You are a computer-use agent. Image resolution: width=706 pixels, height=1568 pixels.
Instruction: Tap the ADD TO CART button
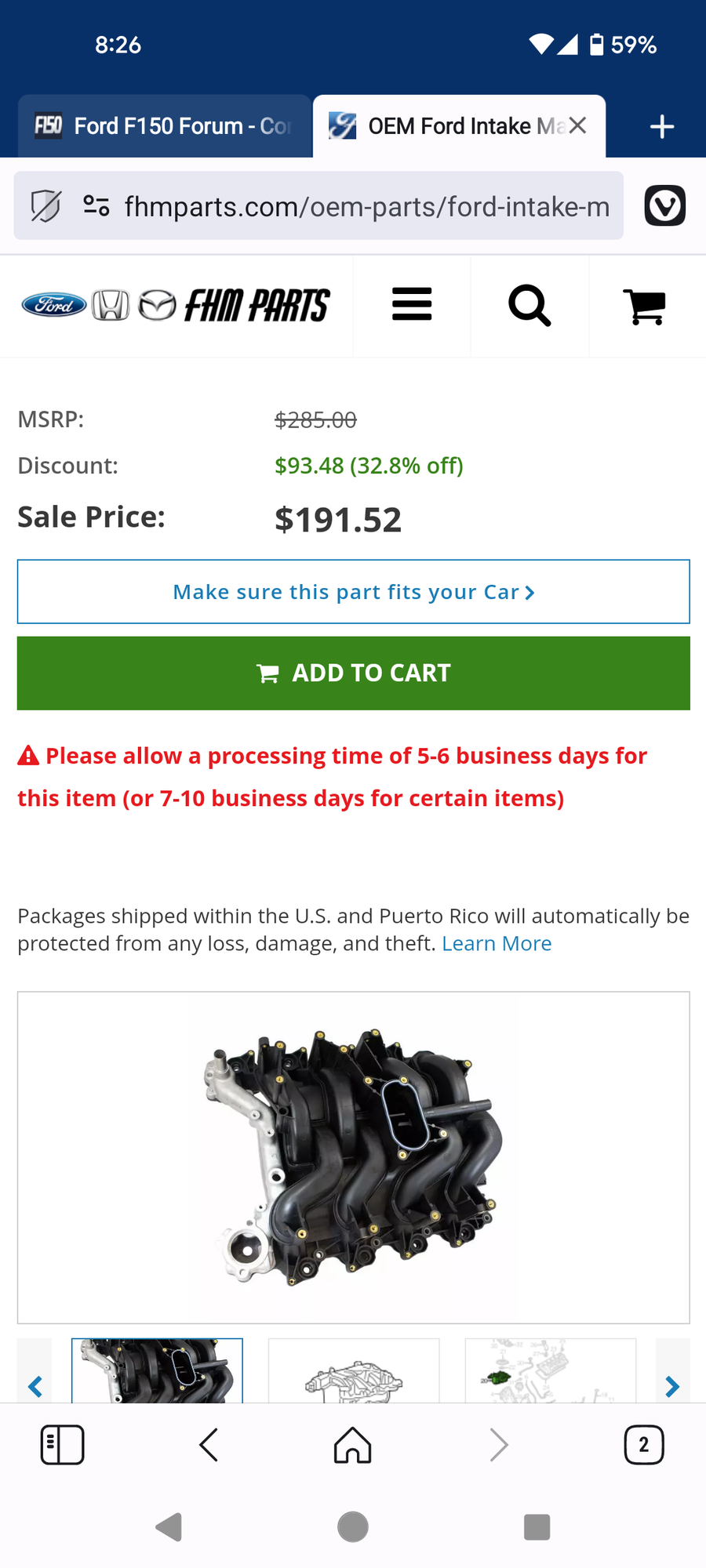pos(353,673)
